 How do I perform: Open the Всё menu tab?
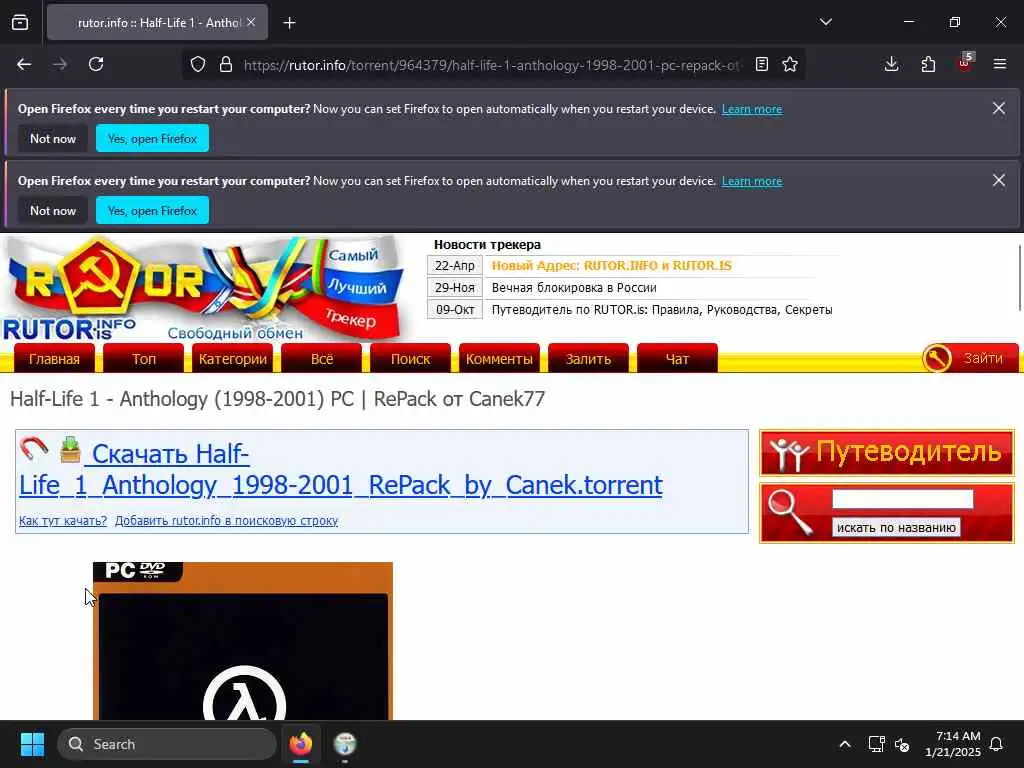(x=321, y=359)
